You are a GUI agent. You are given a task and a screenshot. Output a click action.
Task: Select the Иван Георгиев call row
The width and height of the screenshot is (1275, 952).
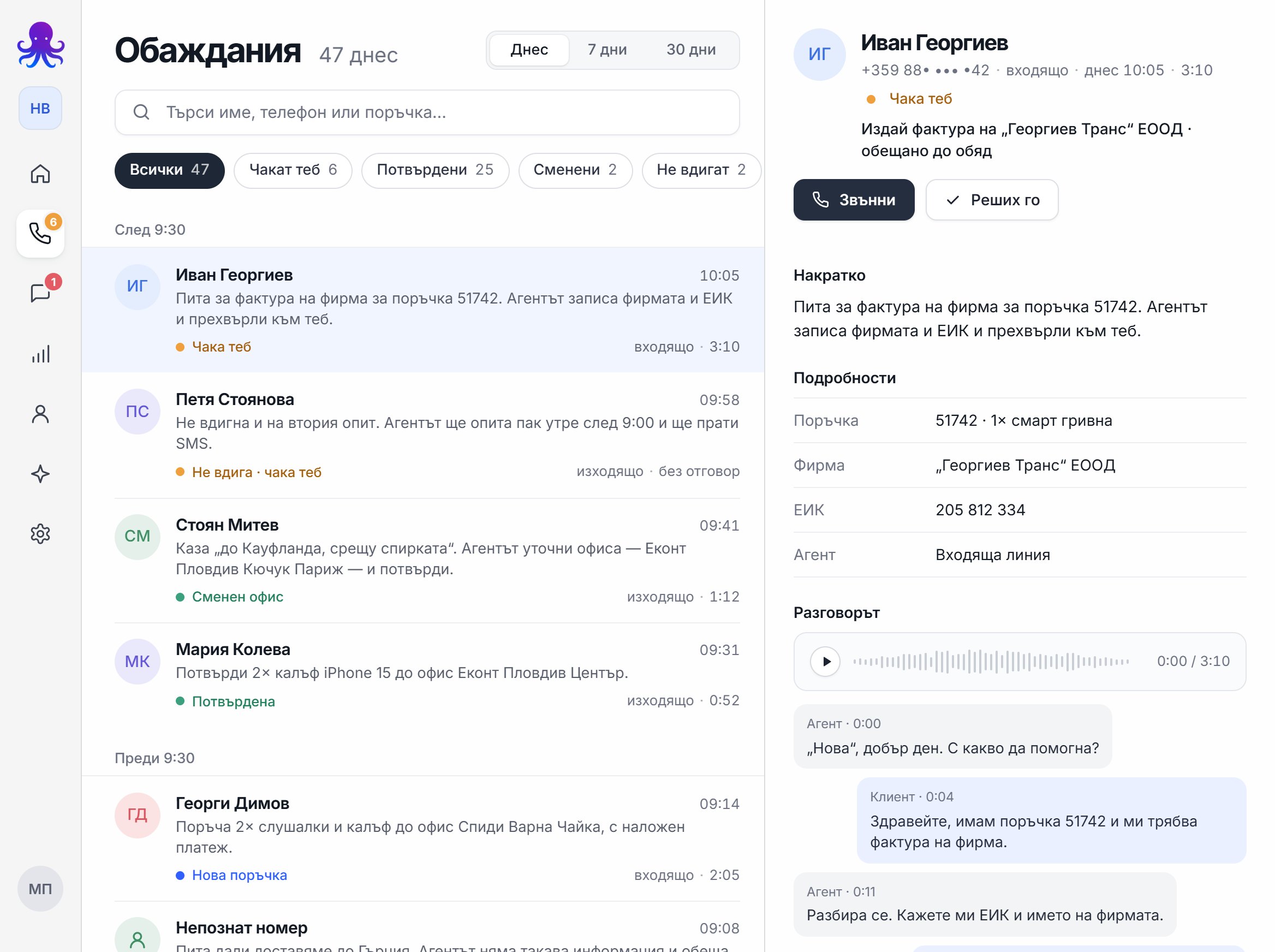[423, 310]
